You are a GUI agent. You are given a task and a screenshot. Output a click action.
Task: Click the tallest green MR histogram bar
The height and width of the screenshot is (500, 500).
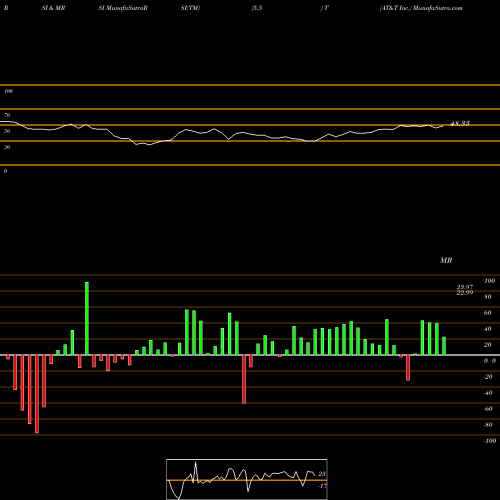coord(87,318)
